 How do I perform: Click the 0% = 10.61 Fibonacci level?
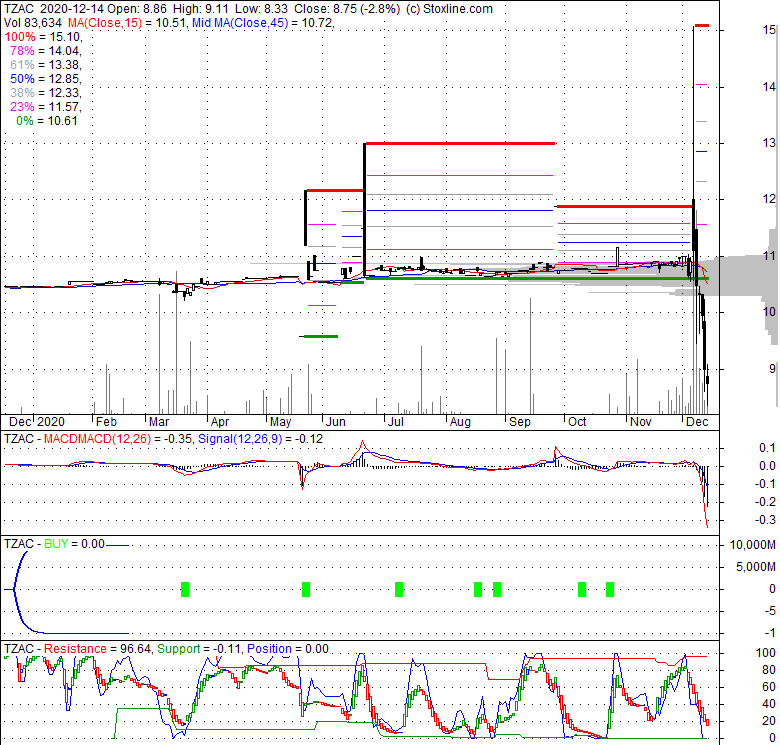[x=47, y=121]
